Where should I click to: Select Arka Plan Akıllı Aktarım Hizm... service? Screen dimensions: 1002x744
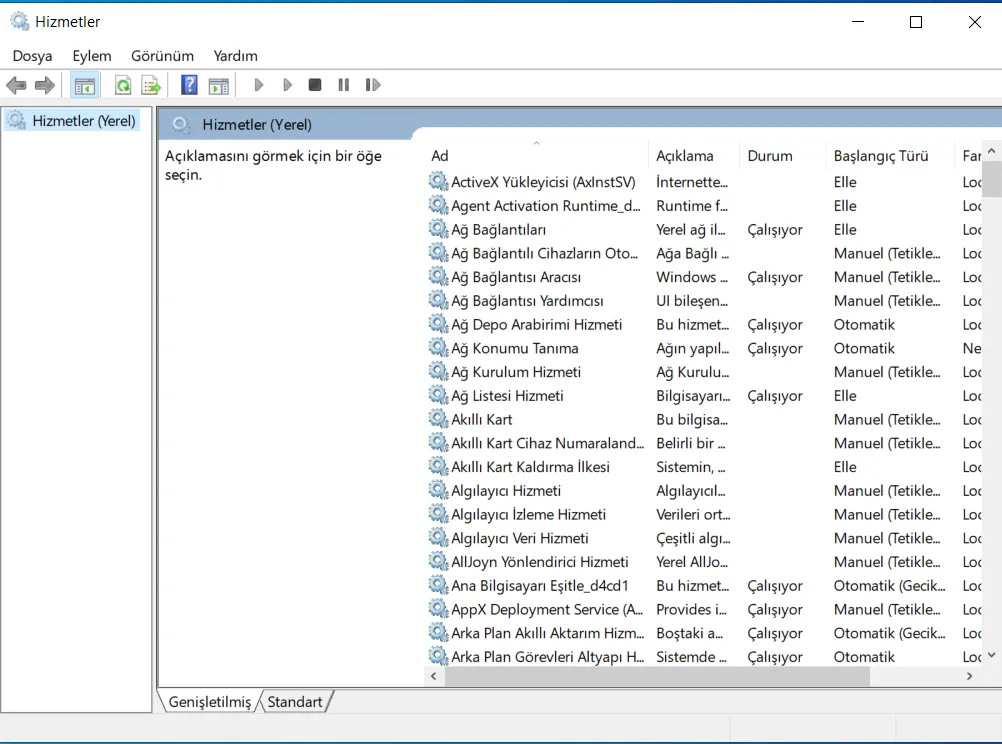548,633
